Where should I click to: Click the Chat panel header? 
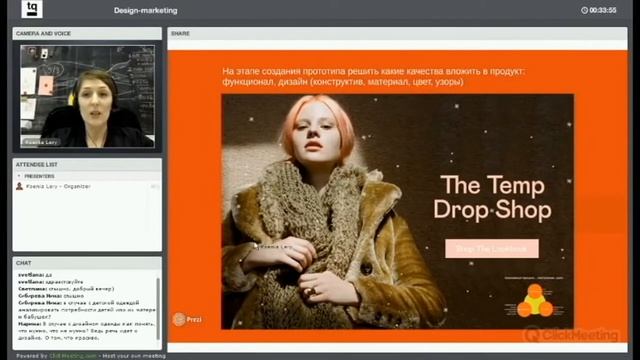87,263
